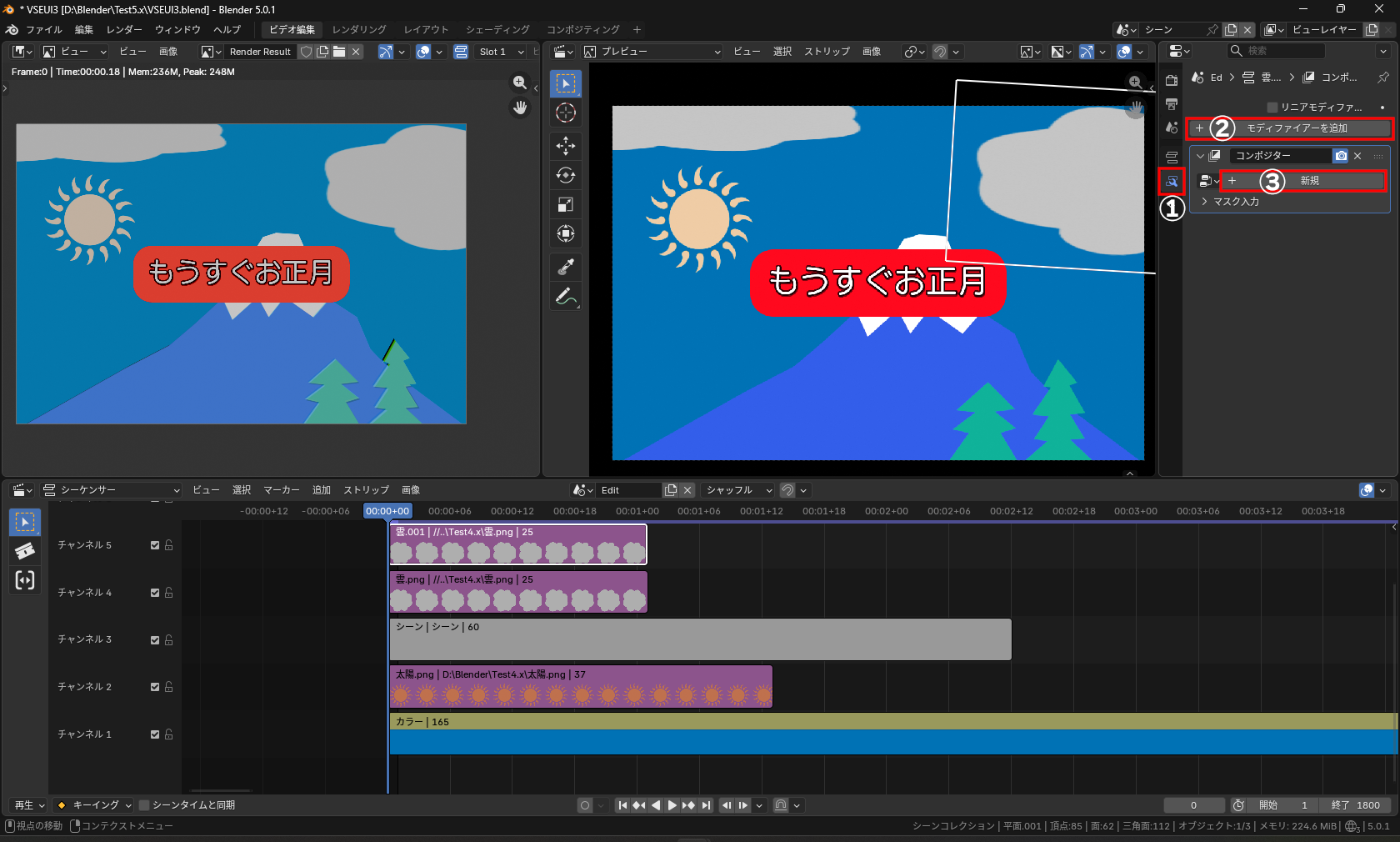This screenshot has height=842, width=1400.
Task: Jump to the timeline start frame
Action: click(x=622, y=805)
